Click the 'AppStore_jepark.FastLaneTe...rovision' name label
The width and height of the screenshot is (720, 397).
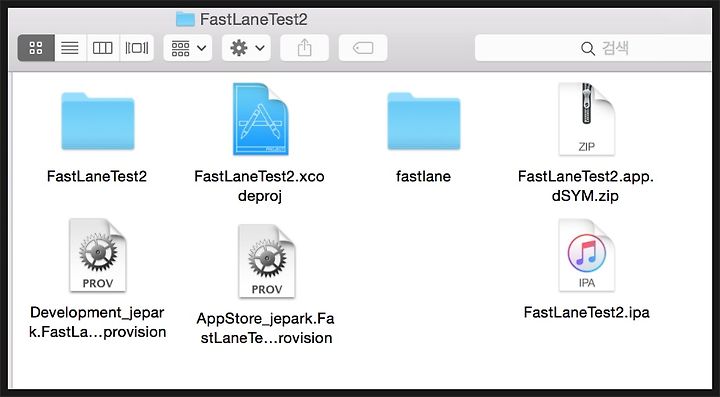tap(266, 328)
